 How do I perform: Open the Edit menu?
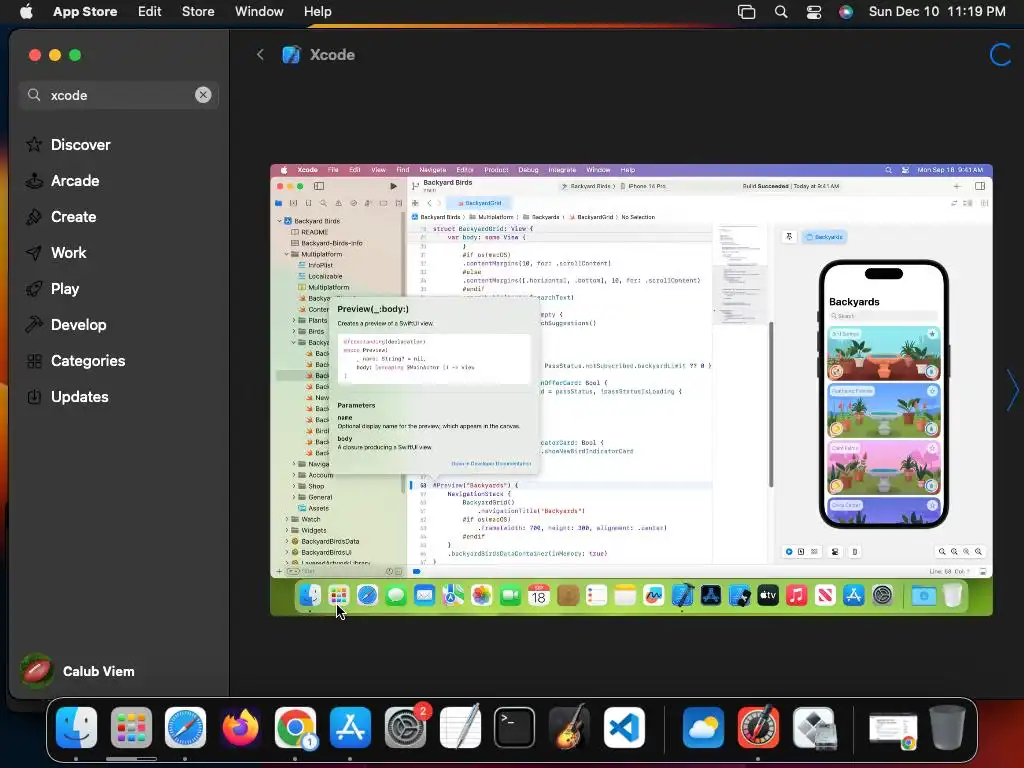[150, 11]
